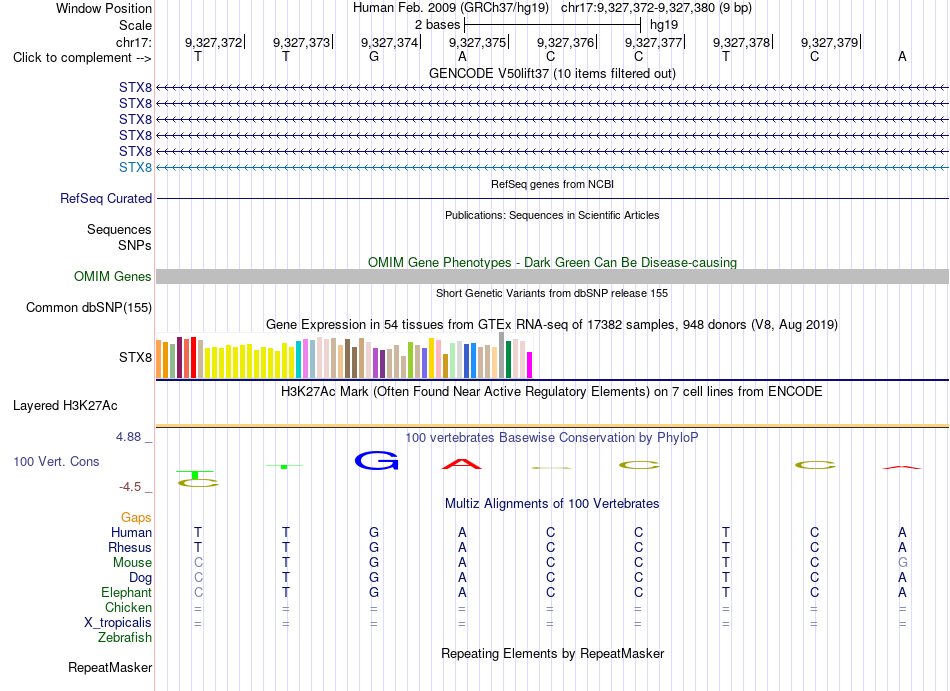Click the 4.88 upper scale value
Image resolution: width=950 pixels, height=691 pixels.
point(128,437)
